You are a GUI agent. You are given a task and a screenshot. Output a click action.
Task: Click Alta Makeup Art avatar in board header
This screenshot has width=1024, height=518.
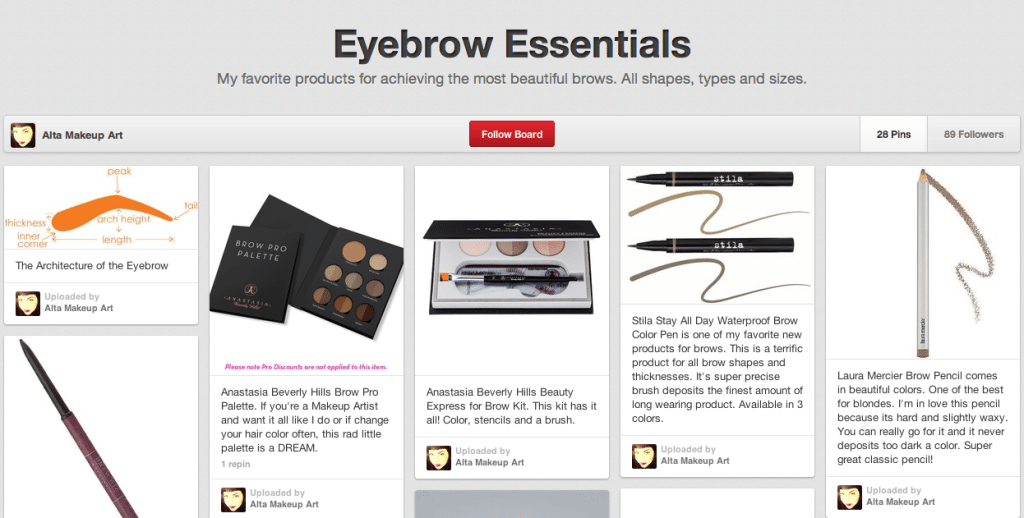click(x=23, y=135)
